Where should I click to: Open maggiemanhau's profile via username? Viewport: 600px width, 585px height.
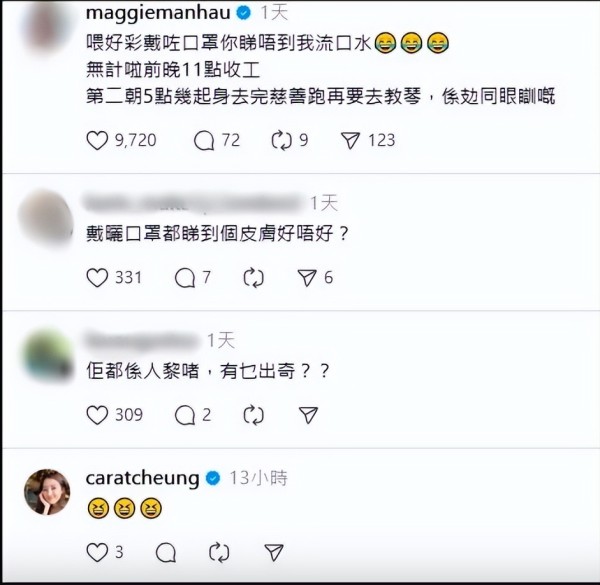pyautogui.click(x=158, y=13)
